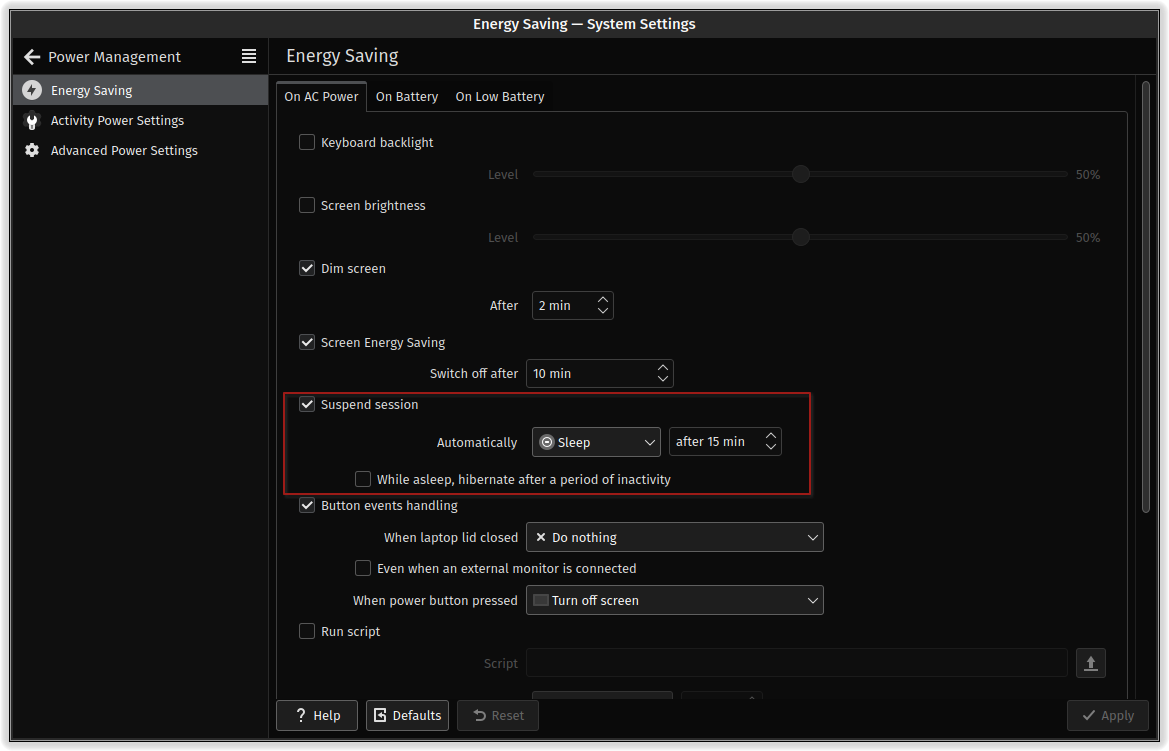Click the Script path input field

796,663
